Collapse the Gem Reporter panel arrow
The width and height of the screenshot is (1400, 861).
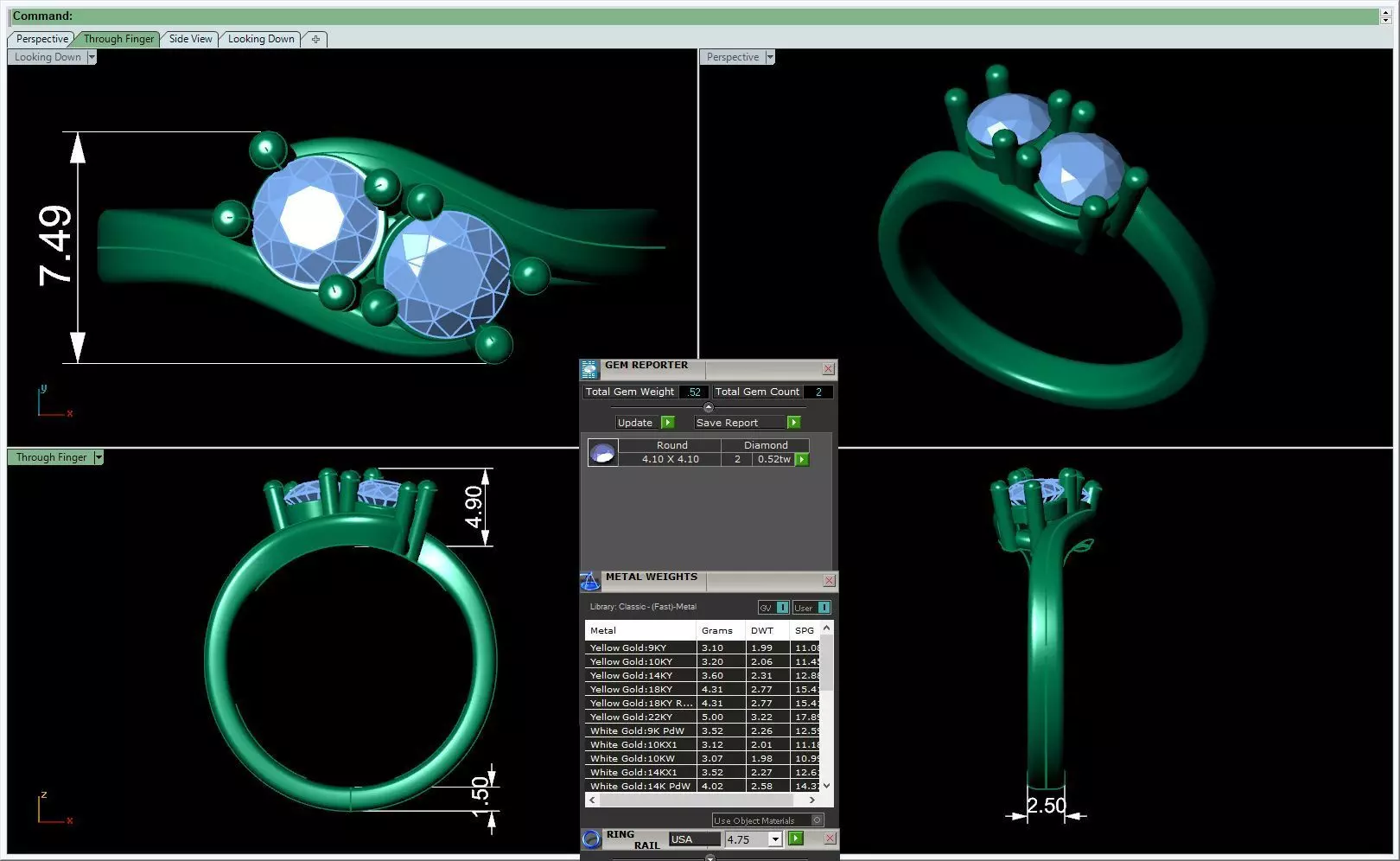pos(709,407)
